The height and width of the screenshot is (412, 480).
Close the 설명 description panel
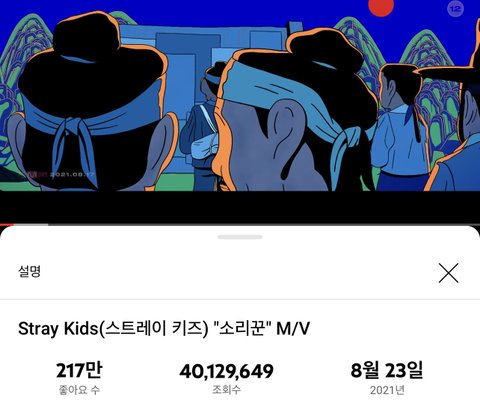(x=448, y=273)
